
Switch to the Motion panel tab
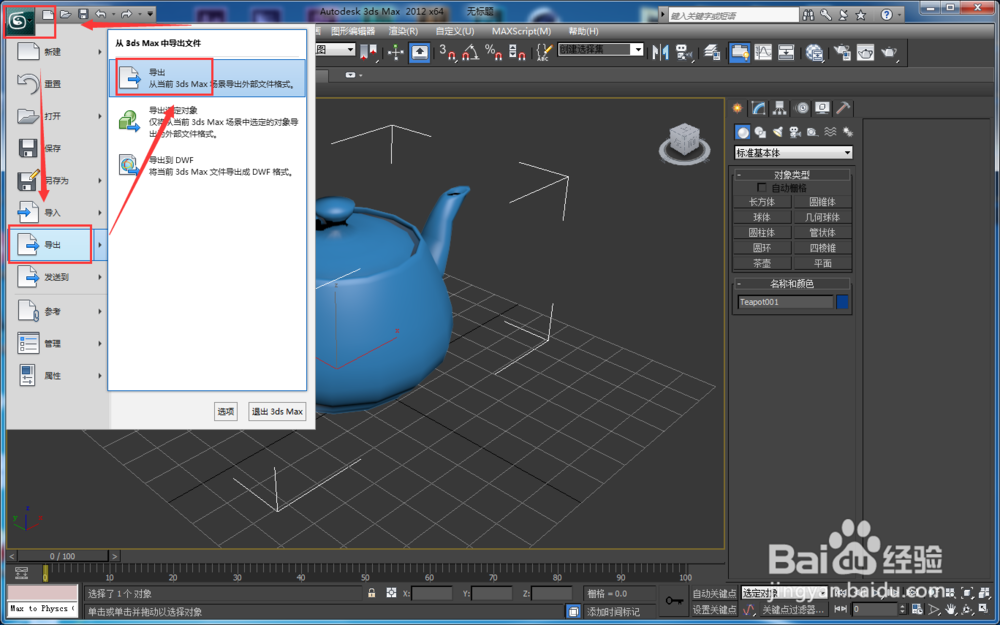pyautogui.click(x=802, y=108)
